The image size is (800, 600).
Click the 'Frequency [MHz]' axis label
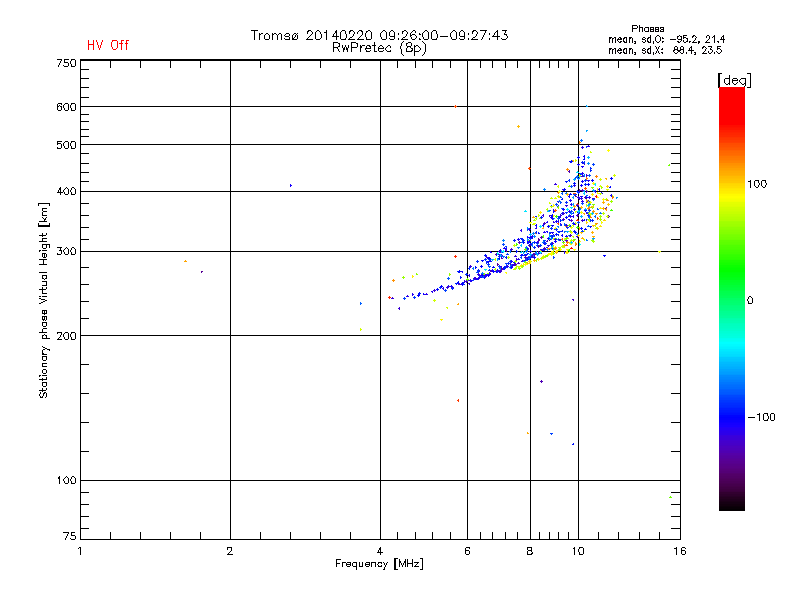379,564
